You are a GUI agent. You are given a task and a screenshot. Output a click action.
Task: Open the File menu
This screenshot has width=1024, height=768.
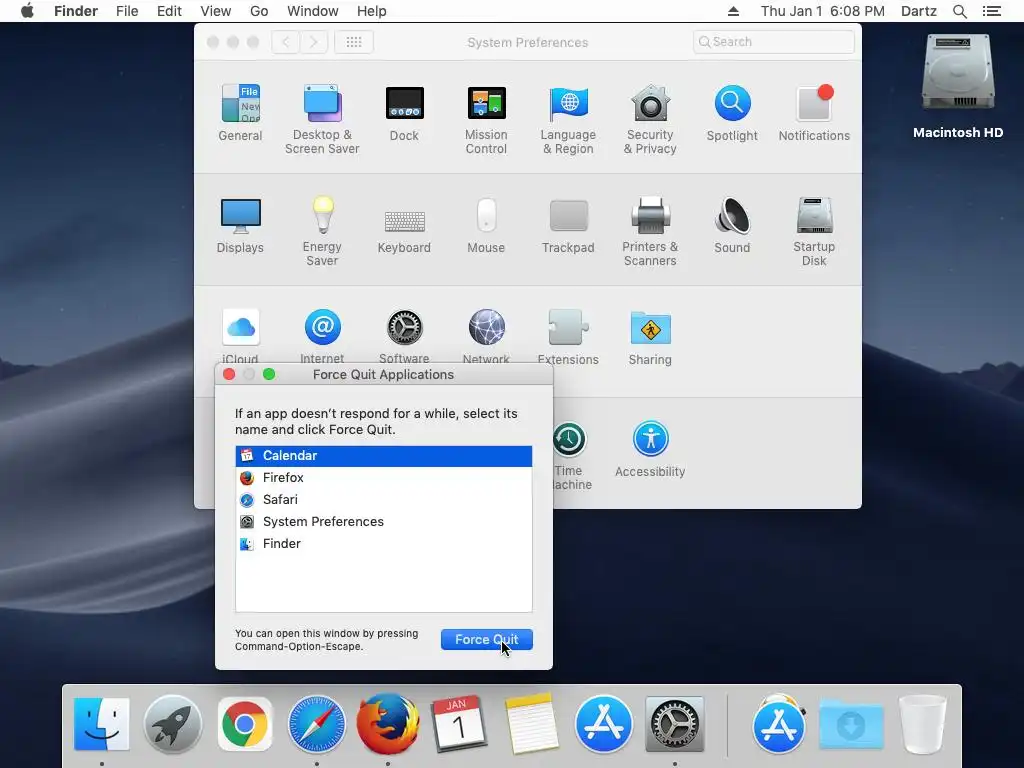[127, 11]
